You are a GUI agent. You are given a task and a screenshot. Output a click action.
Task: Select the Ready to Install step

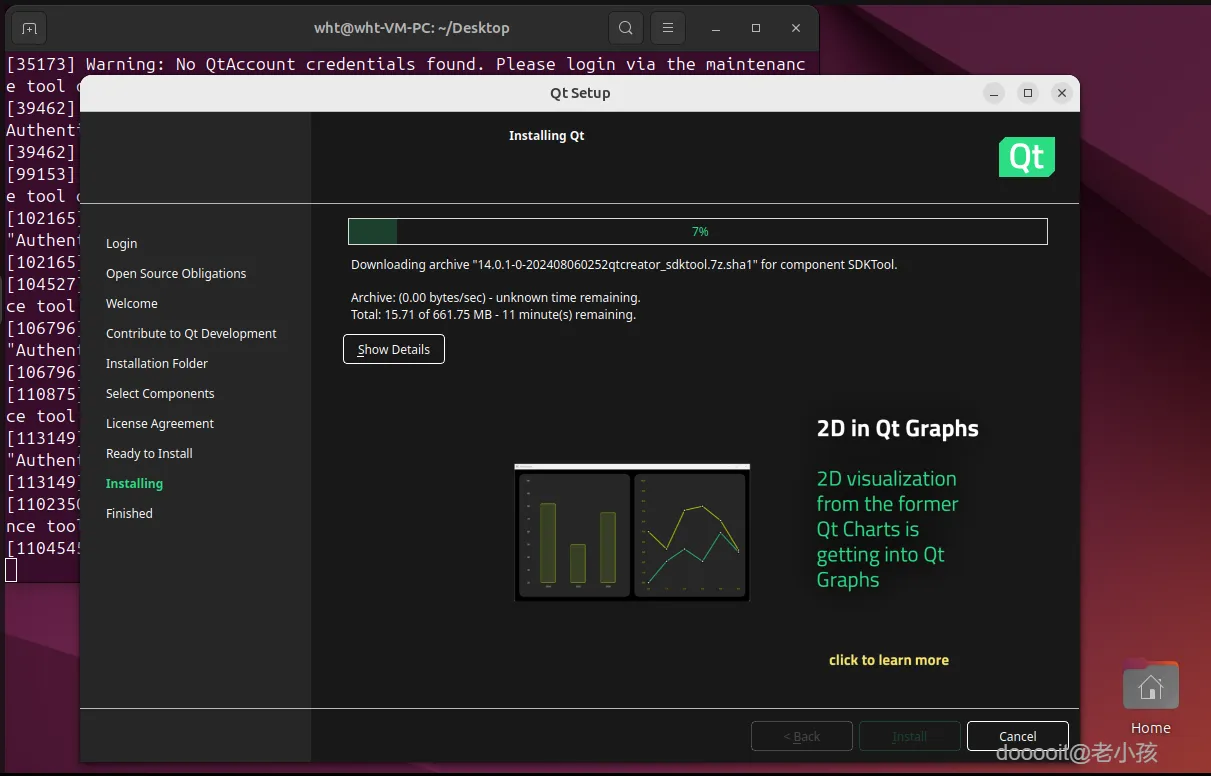point(149,453)
